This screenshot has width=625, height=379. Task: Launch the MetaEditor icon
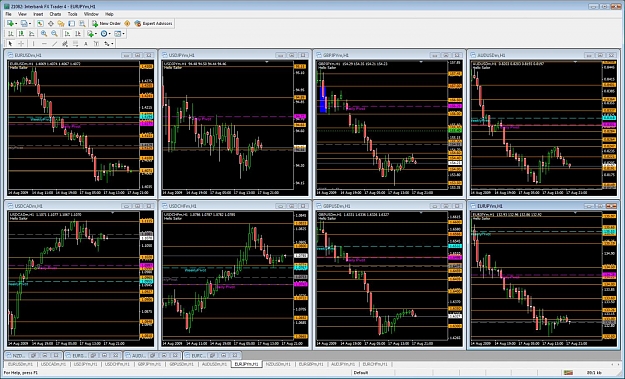click(127, 24)
